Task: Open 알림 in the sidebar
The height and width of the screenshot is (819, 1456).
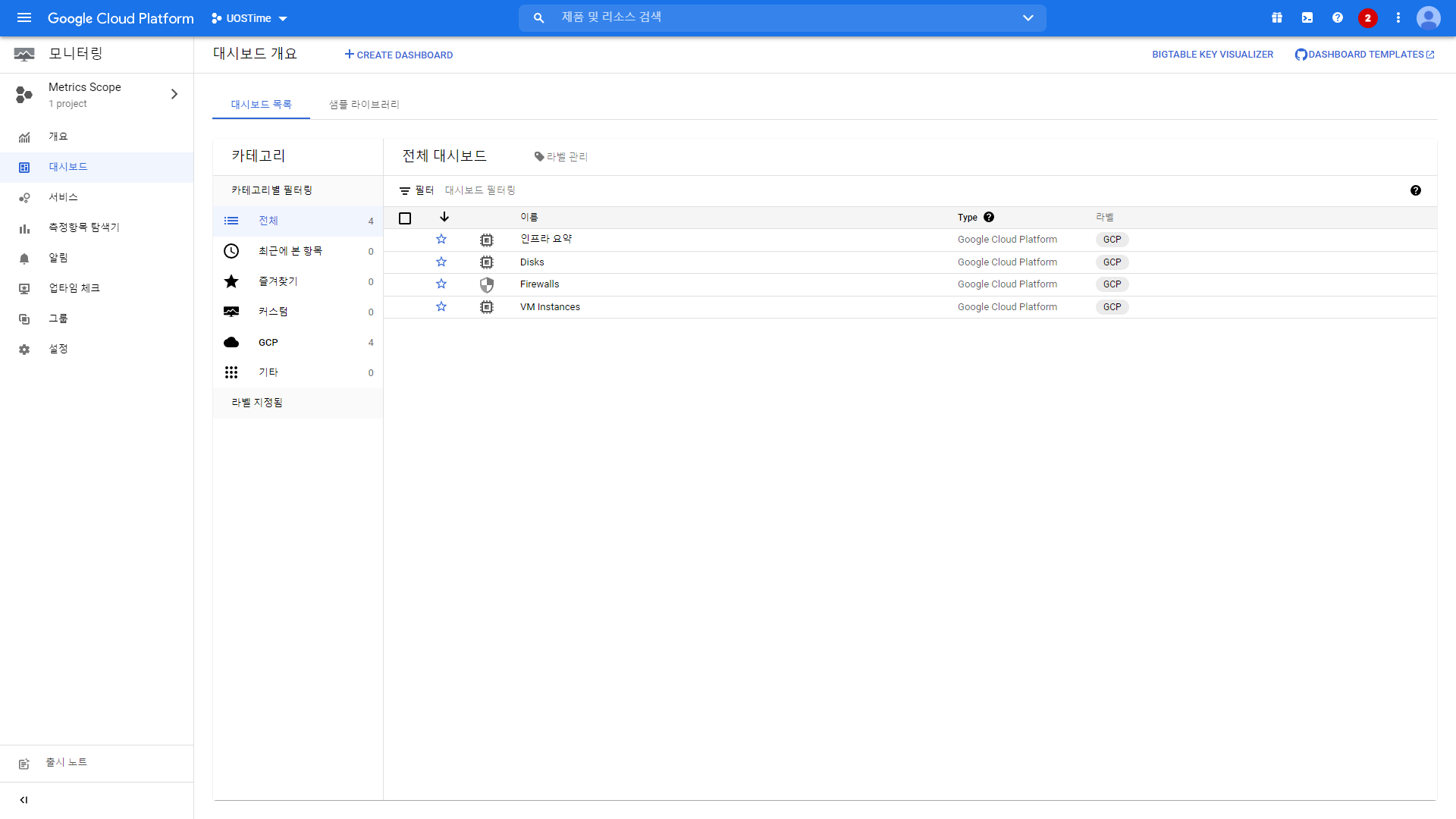Action: tap(96, 258)
